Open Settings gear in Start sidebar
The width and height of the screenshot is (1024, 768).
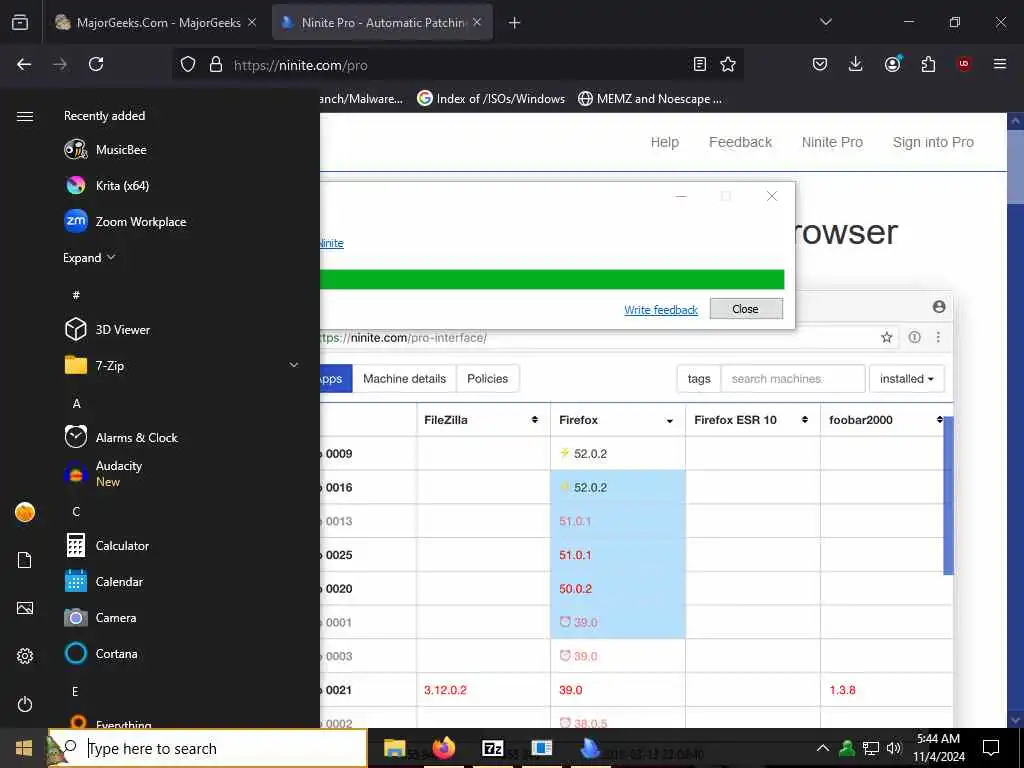click(x=25, y=656)
